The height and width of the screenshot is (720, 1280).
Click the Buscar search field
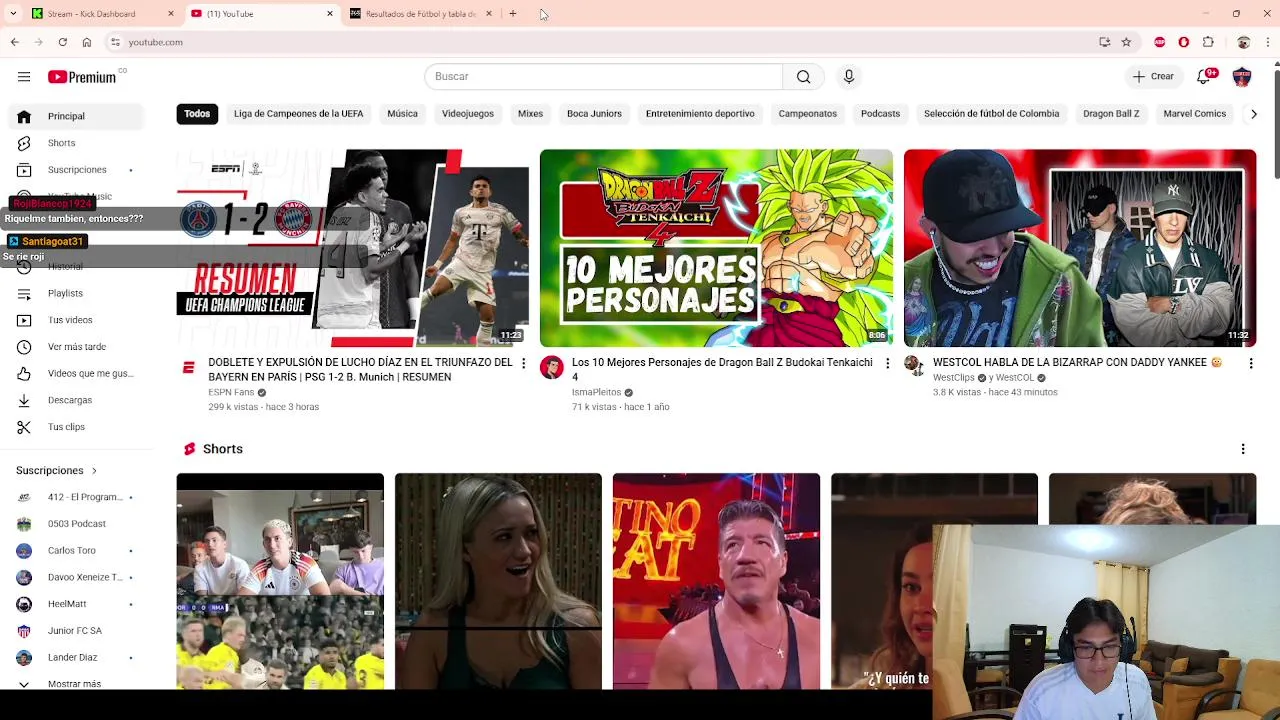pyautogui.click(x=603, y=77)
